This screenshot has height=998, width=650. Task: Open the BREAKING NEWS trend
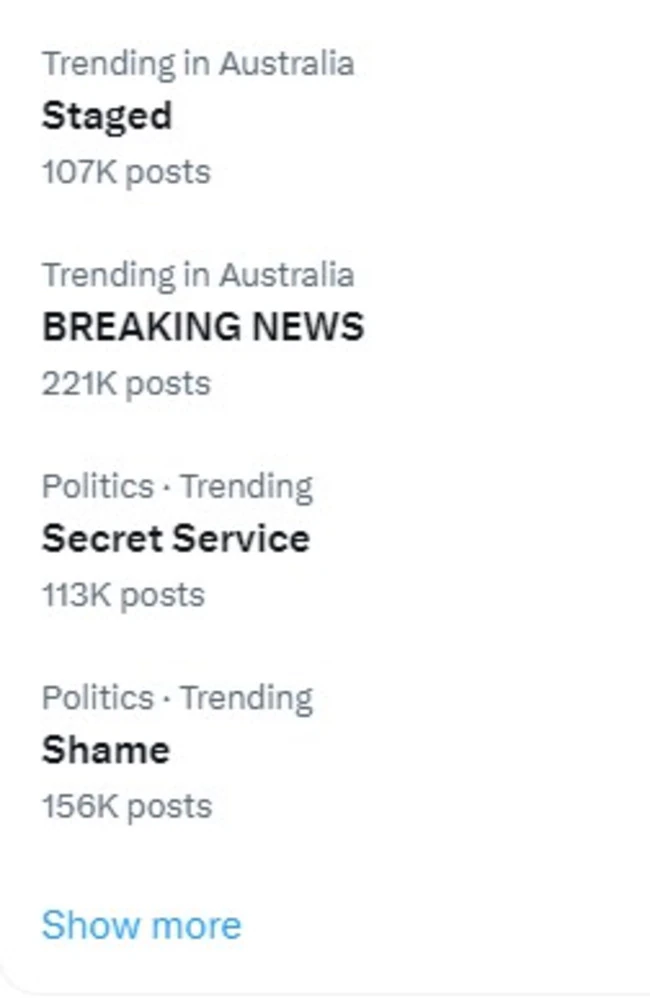(x=202, y=327)
